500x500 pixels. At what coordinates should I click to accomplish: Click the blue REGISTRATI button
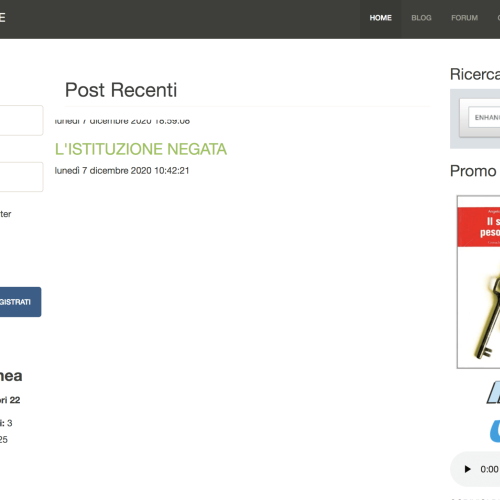tap(20, 302)
